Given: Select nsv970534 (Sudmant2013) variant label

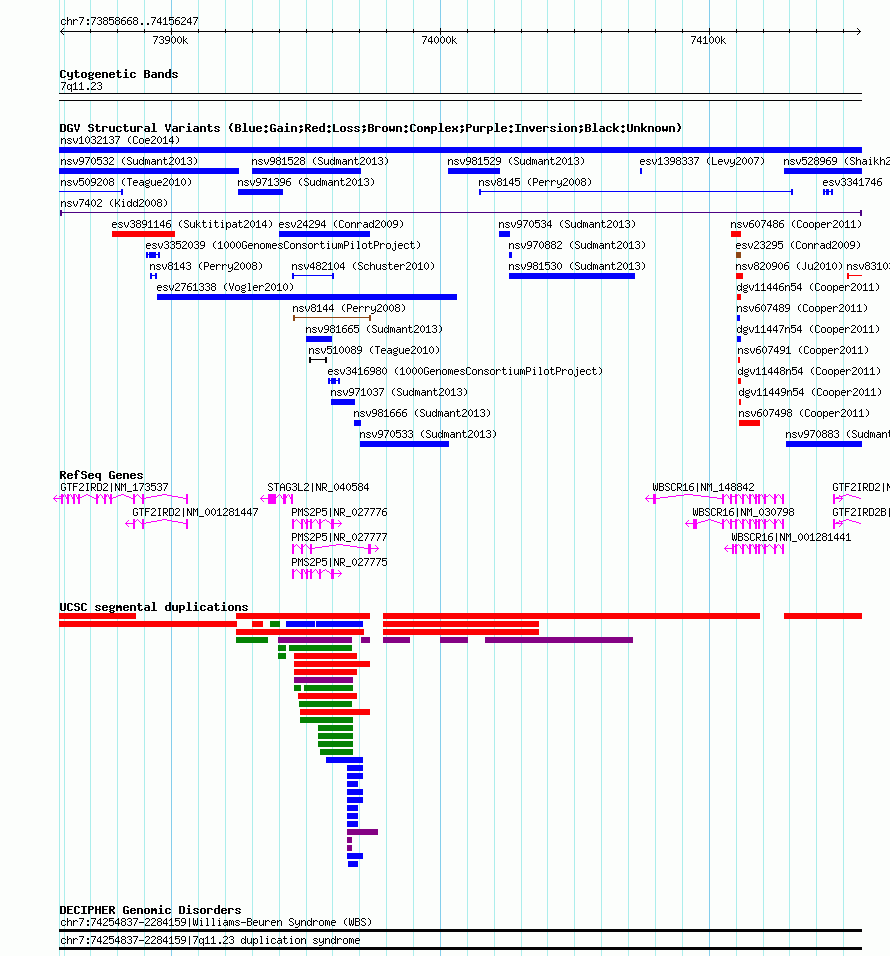Looking at the screenshot, I should pyautogui.click(x=567, y=224).
